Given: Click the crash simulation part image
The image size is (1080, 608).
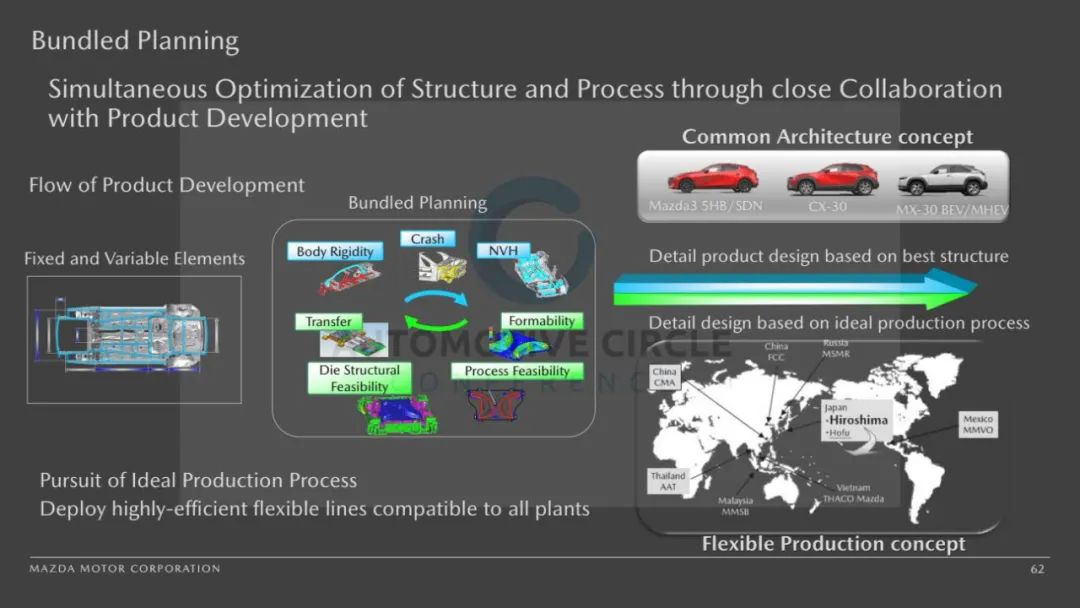Looking at the screenshot, I should [x=442, y=266].
